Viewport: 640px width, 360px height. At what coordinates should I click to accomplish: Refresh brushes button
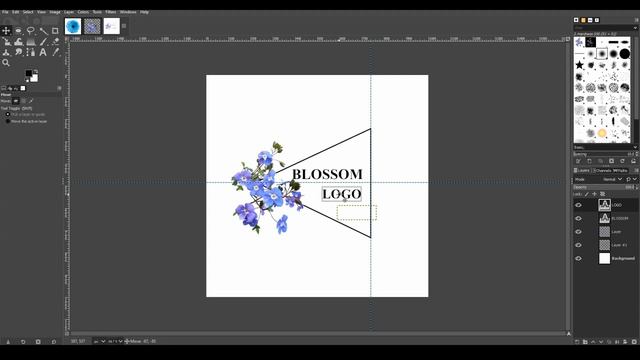pos(622,161)
